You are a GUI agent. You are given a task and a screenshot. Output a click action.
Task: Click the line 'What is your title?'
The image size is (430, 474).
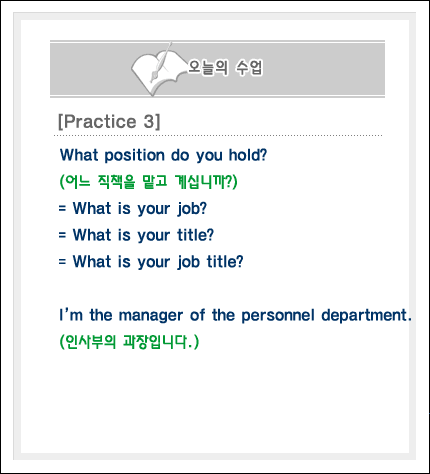click(x=136, y=235)
